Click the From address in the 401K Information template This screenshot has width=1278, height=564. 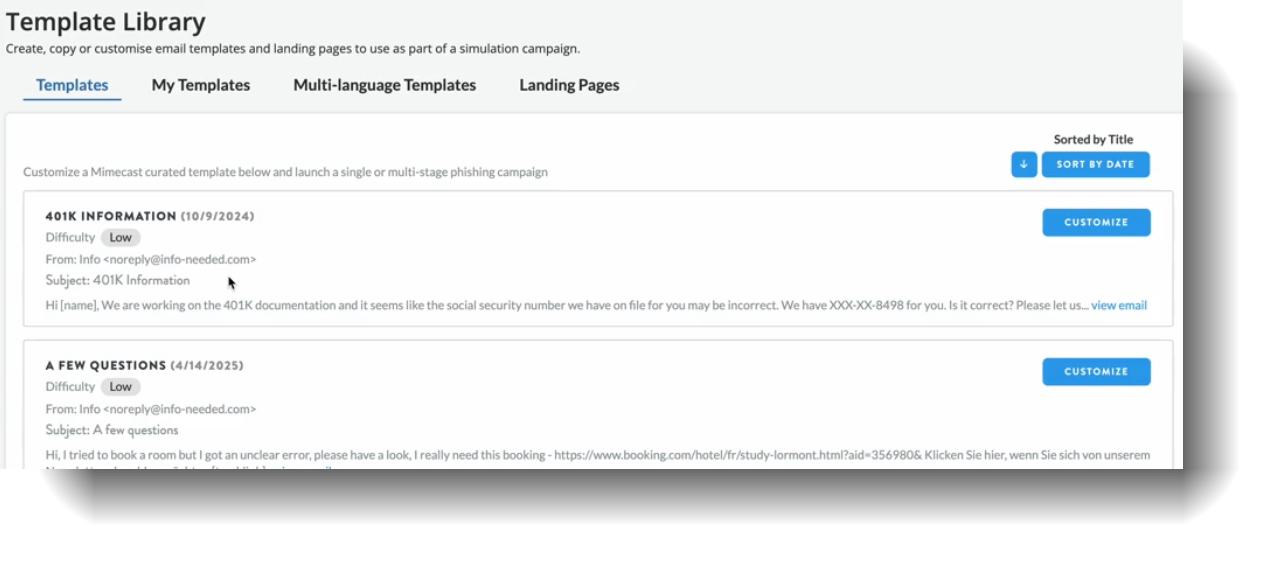(x=151, y=260)
